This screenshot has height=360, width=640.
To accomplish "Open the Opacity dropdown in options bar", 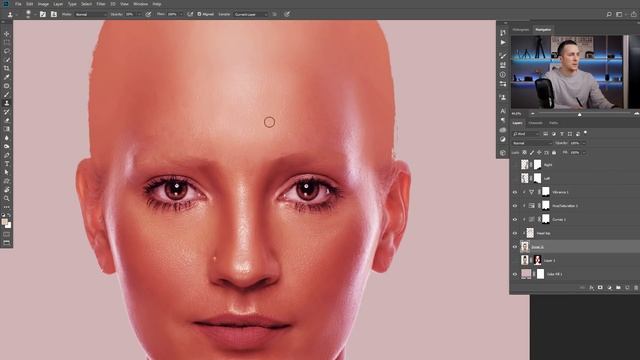I will click(139, 14).
